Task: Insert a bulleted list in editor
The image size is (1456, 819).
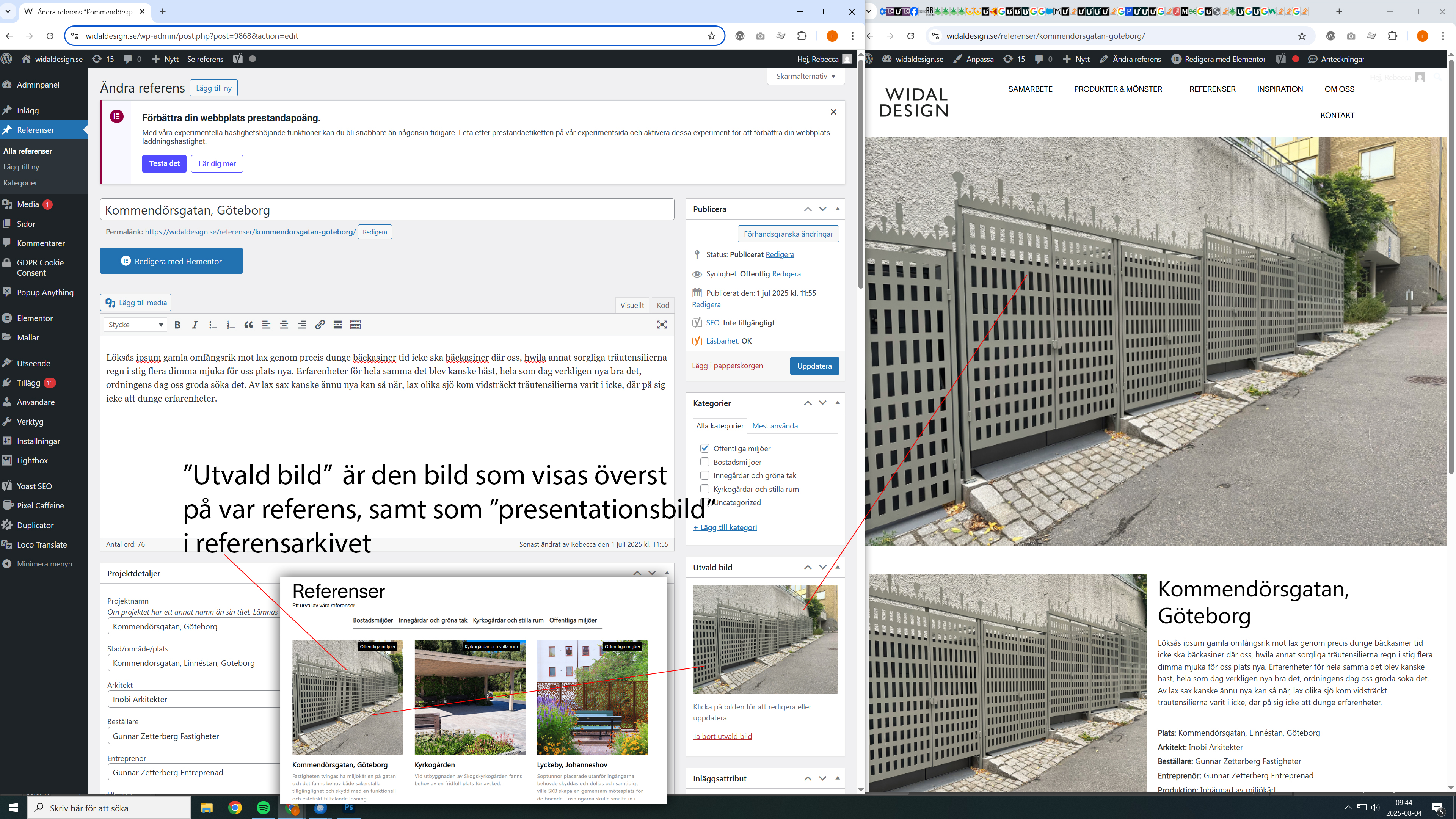Action: [213, 325]
